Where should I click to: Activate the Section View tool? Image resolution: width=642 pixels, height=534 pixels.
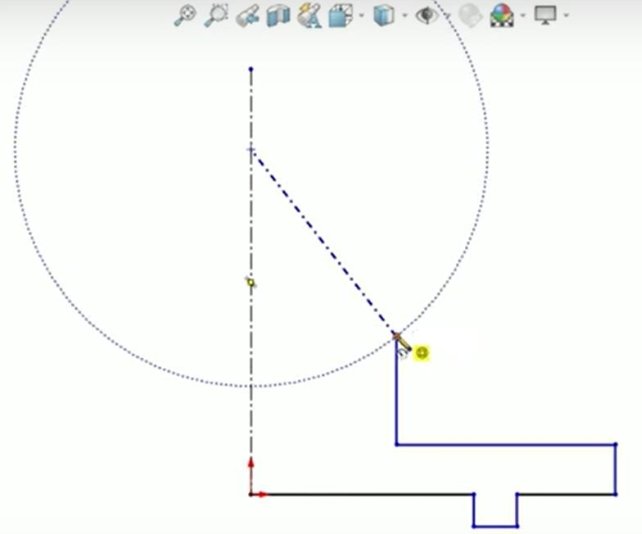(x=278, y=16)
